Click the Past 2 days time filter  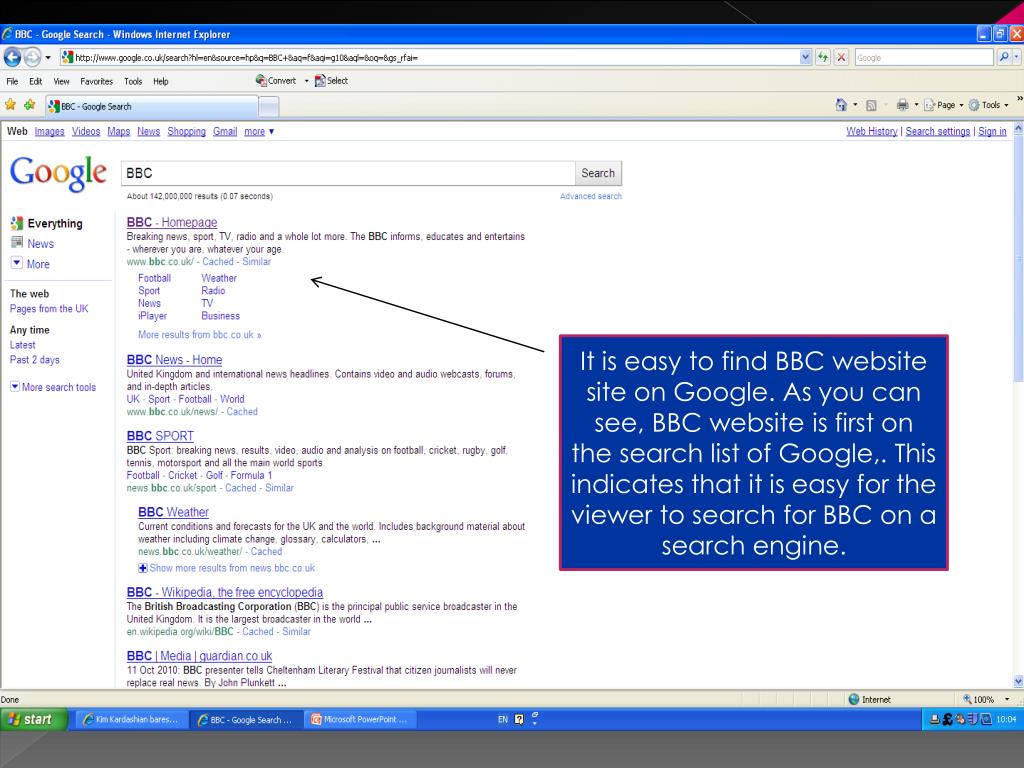(35, 360)
